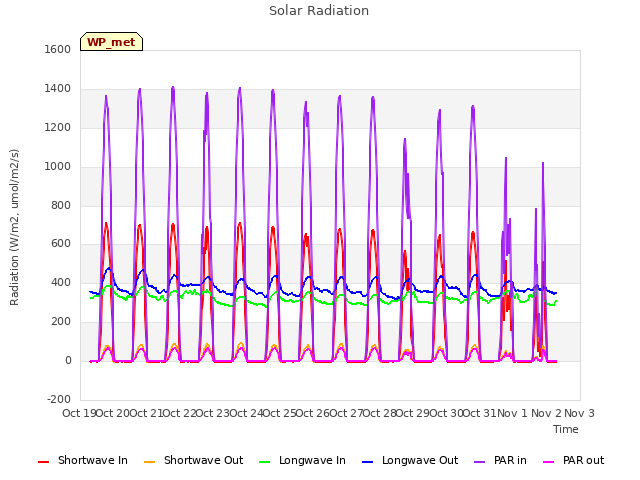Select the Shortwave Out legend label
This screenshot has height=480, width=640.
pos(203,460)
